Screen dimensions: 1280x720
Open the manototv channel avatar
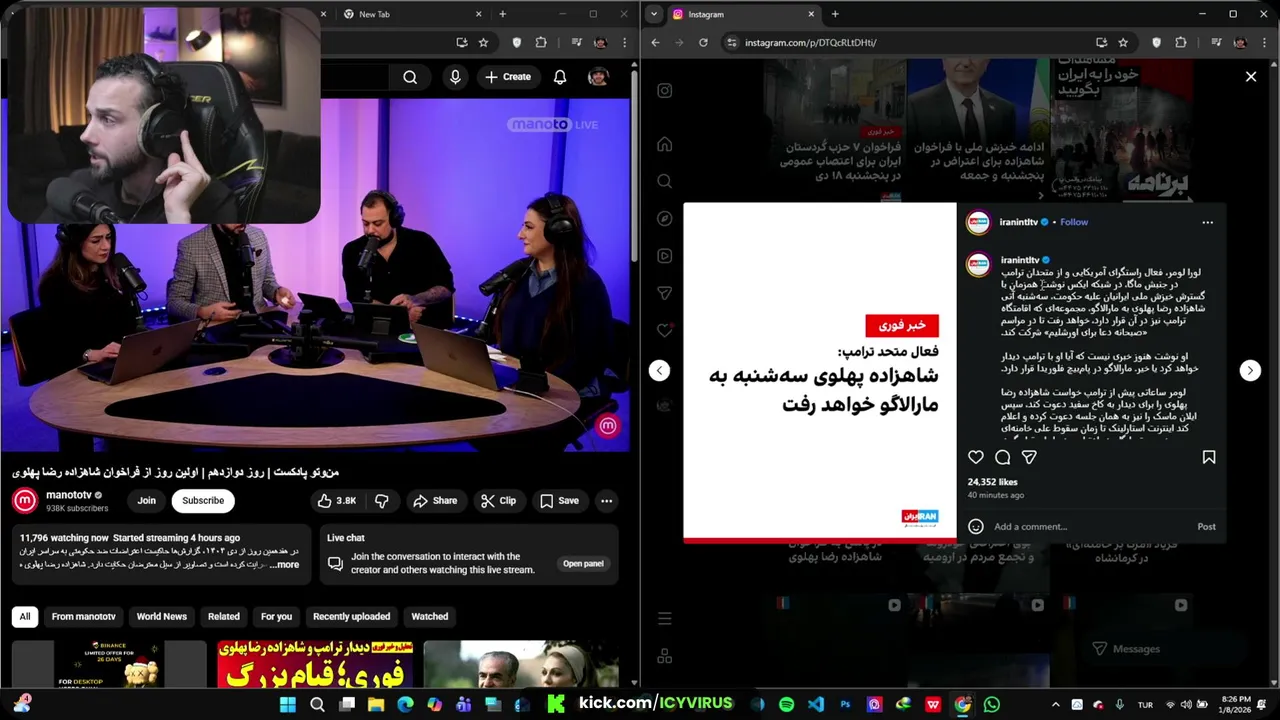coord(26,500)
